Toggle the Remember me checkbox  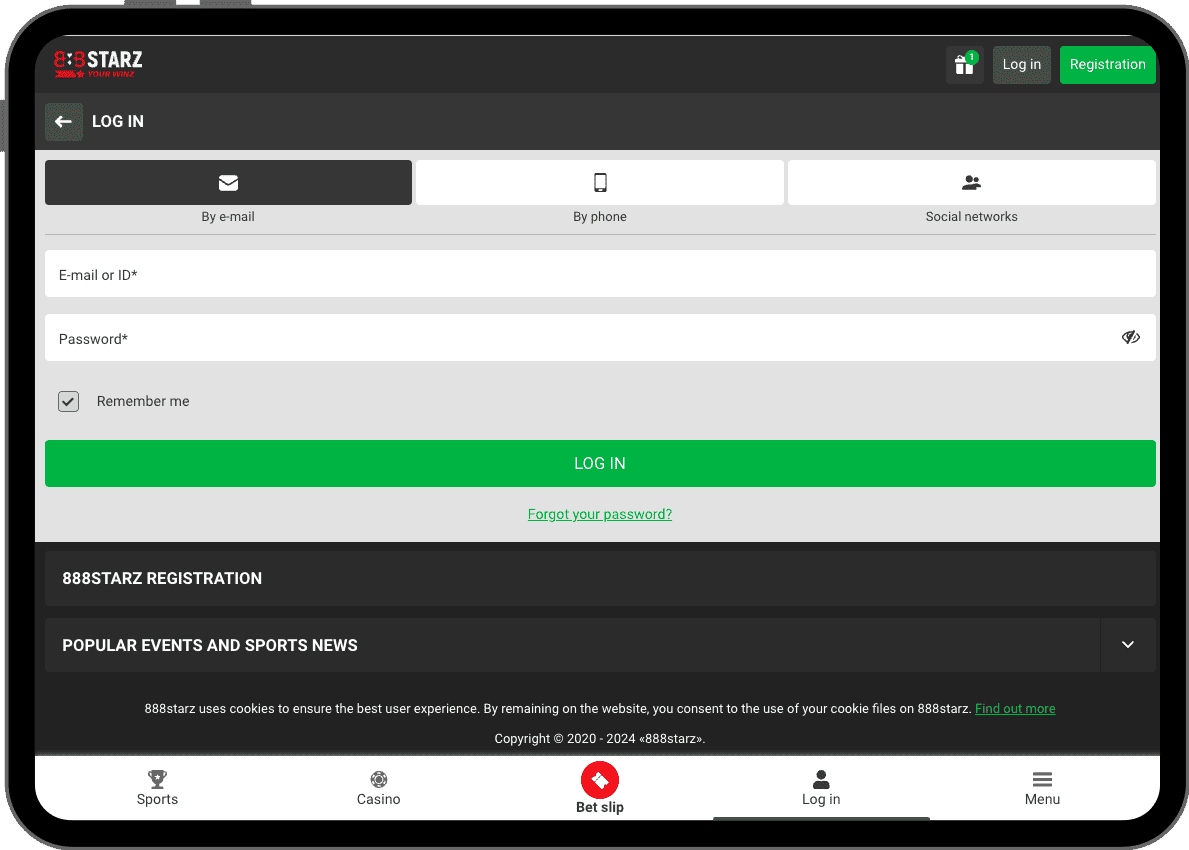click(x=68, y=401)
